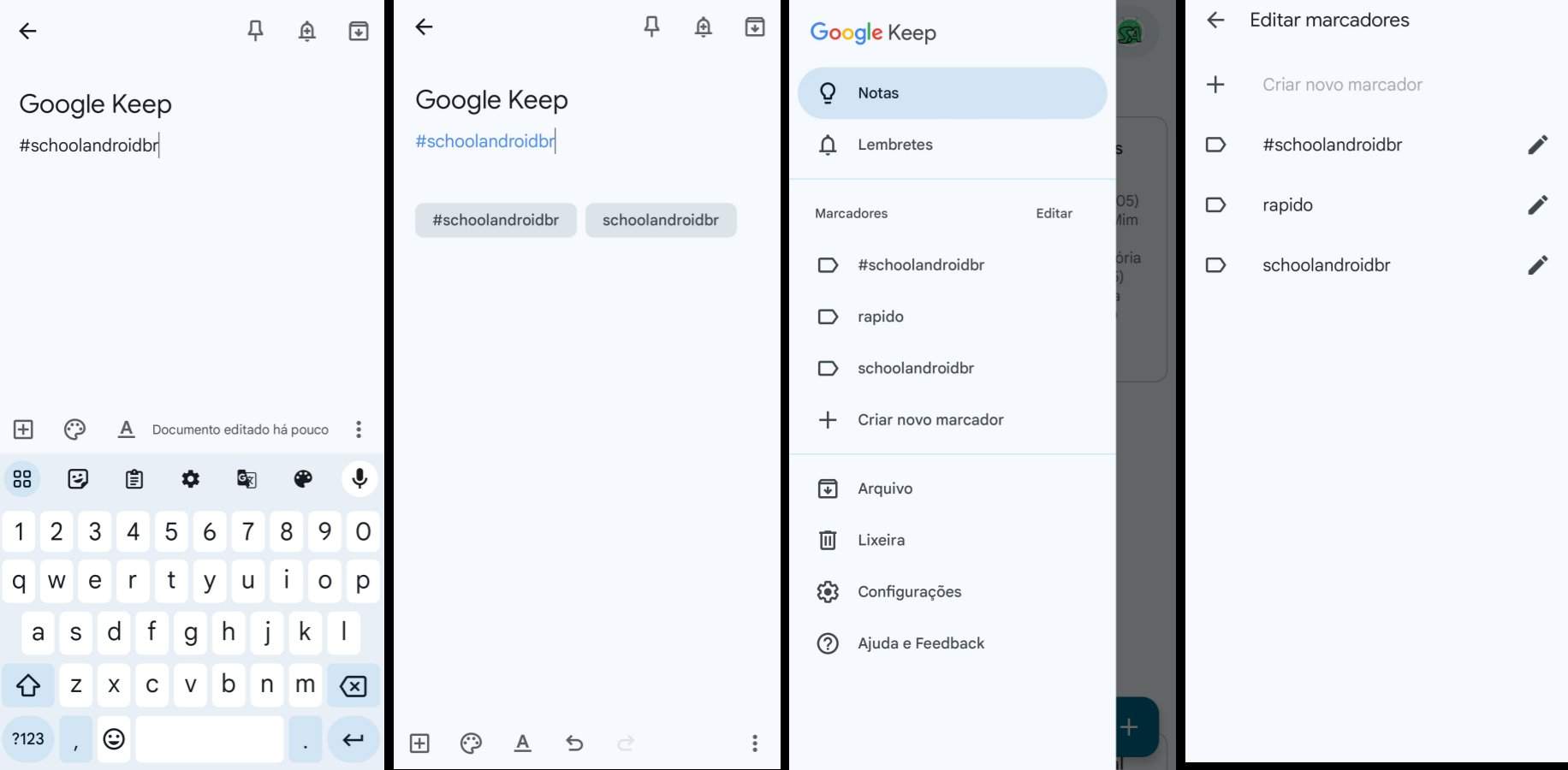The image size is (1568, 770).
Task: Open text formatting beside 'Documento editado'
Action: point(127,429)
